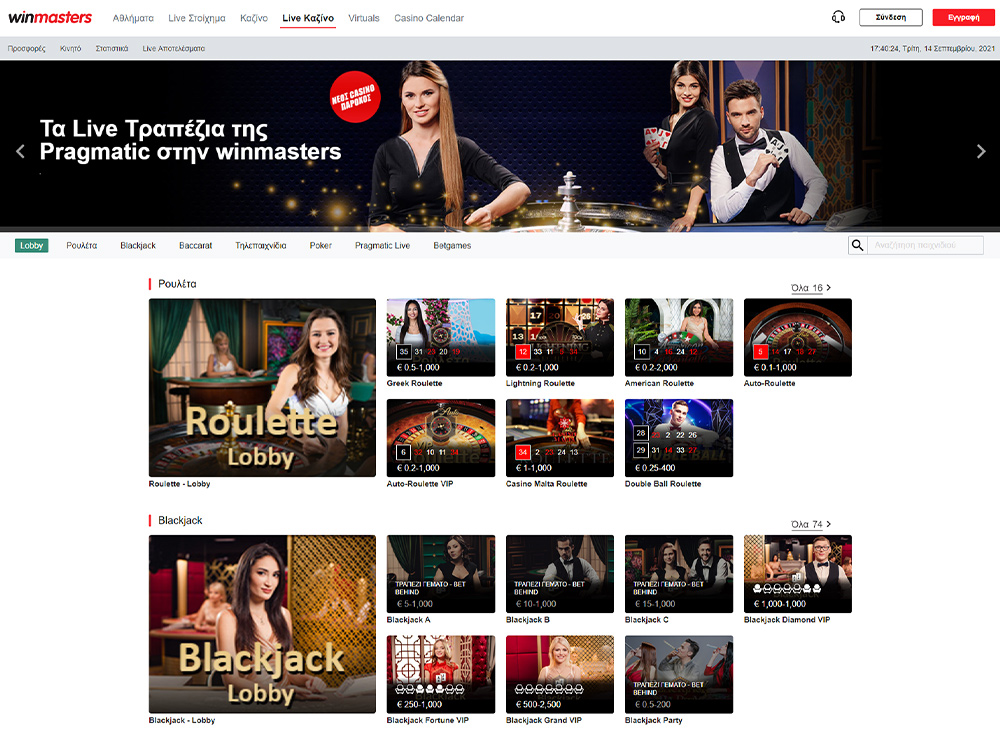
Task: Open the Προσφορές link
Action: point(27,48)
